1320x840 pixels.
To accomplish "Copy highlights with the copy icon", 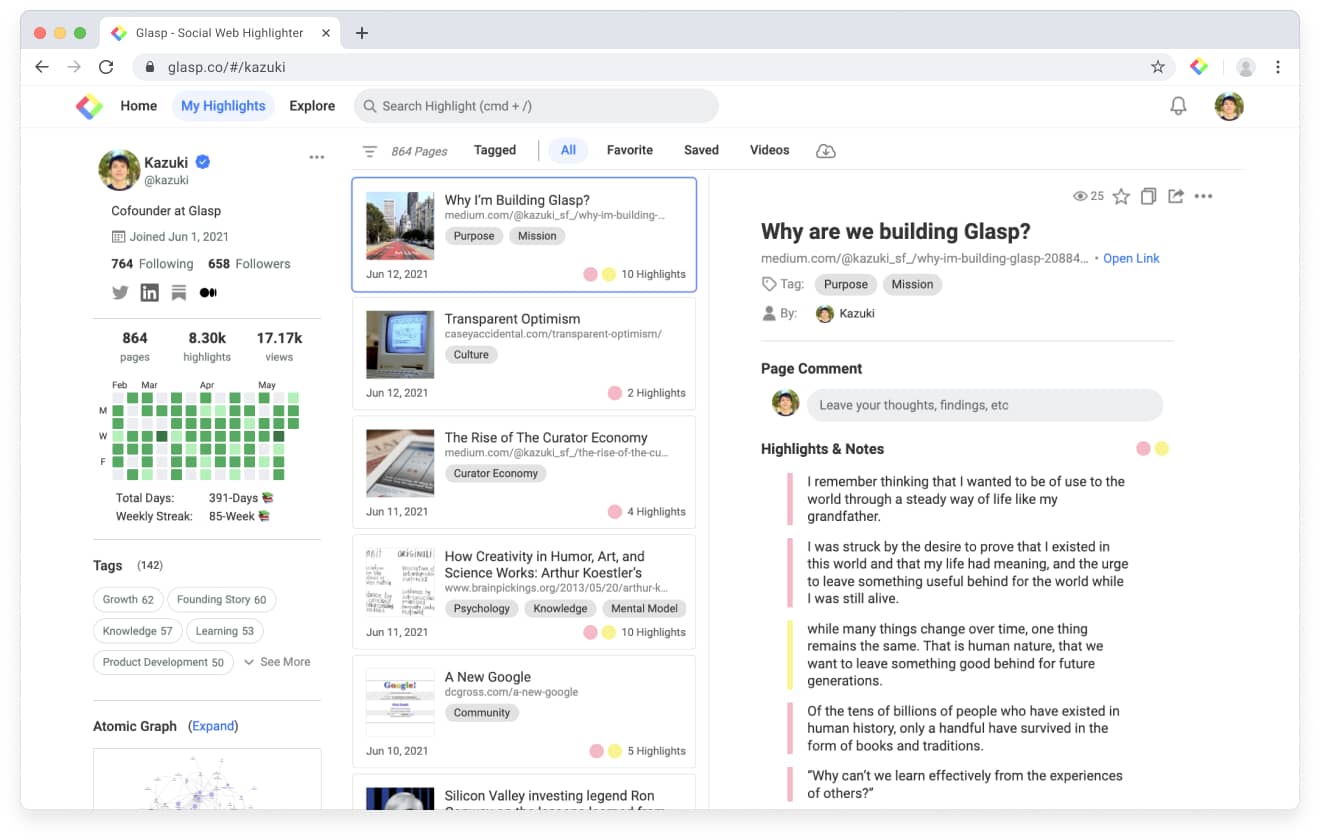I will click(1149, 196).
